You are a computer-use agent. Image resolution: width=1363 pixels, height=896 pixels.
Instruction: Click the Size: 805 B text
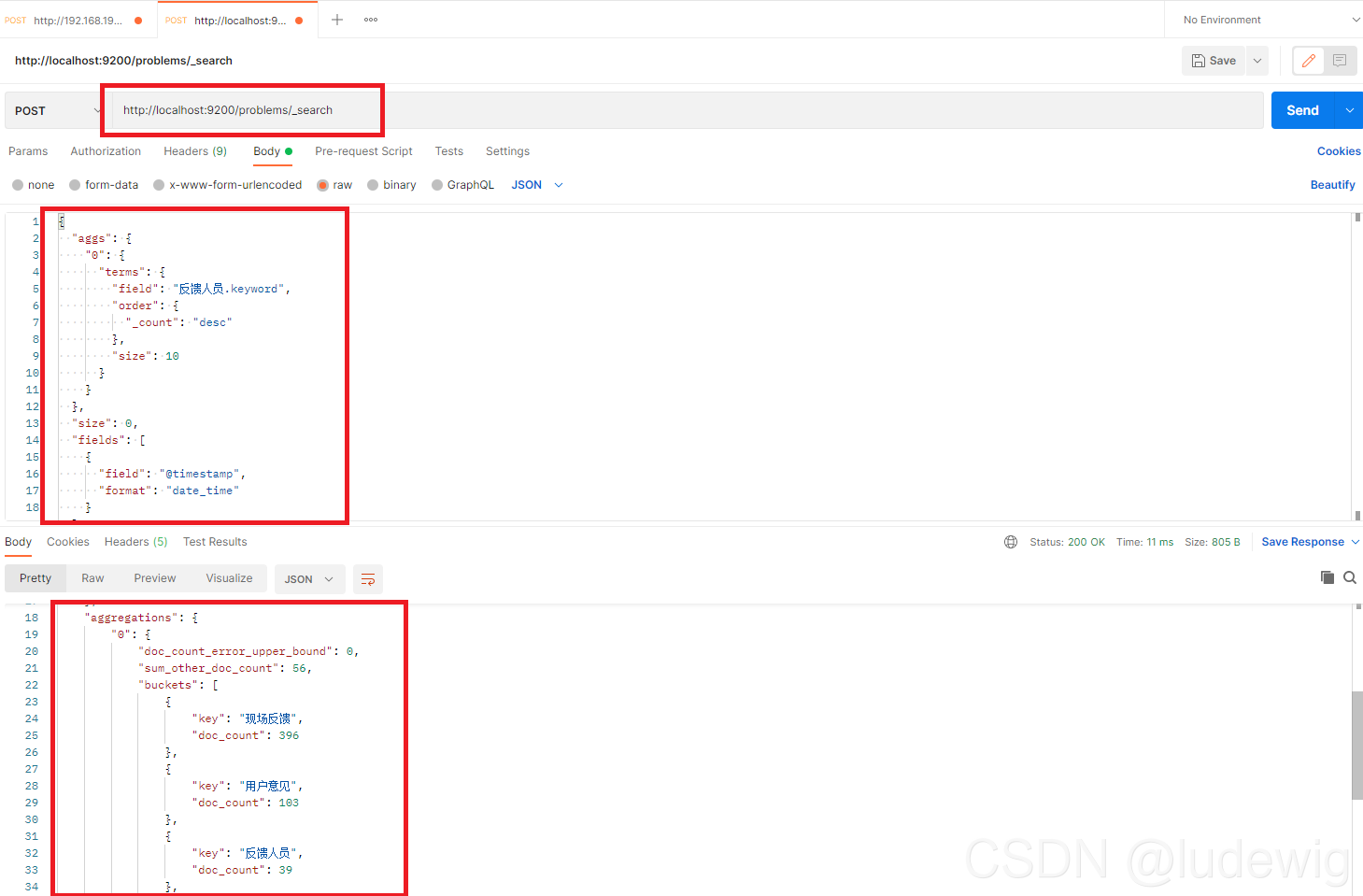[1213, 542]
